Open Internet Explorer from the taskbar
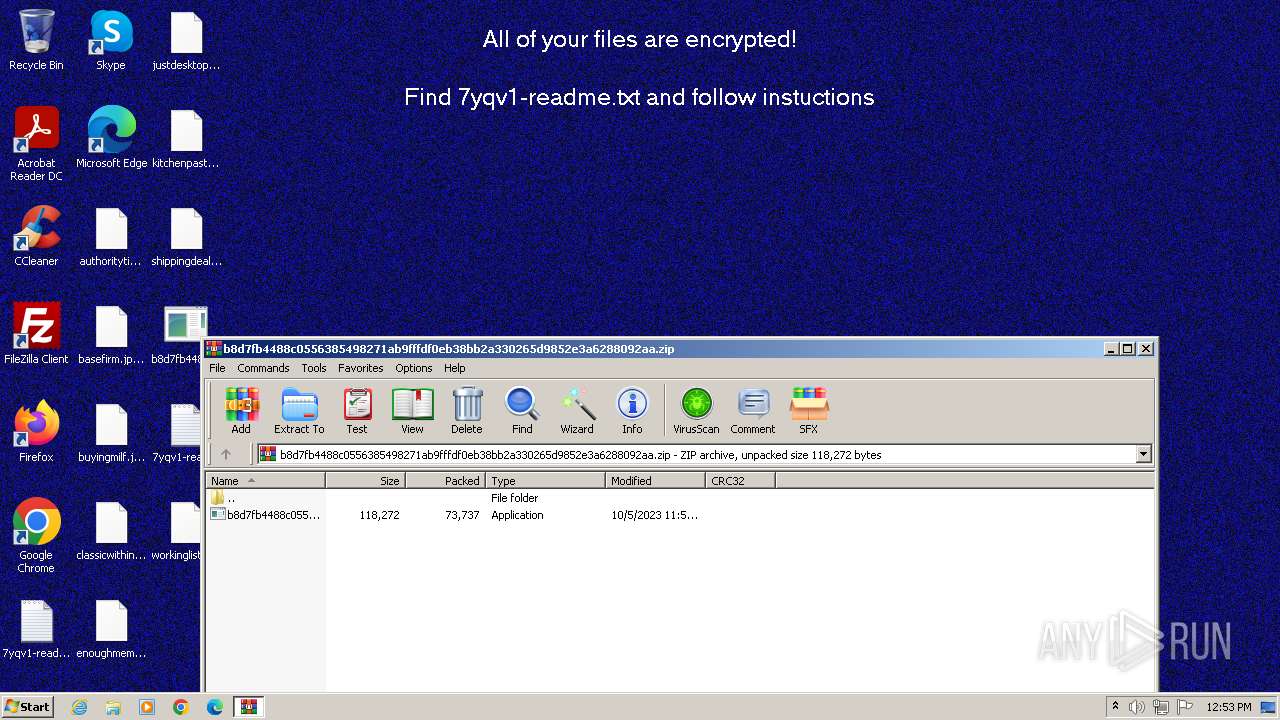This screenshot has width=1280, height=720. click(79, 707)
